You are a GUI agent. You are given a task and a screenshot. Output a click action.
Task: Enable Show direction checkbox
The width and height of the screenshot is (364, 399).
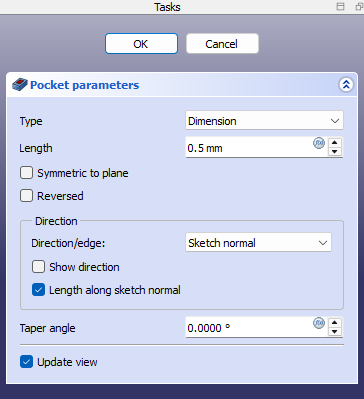click(38, 267)
